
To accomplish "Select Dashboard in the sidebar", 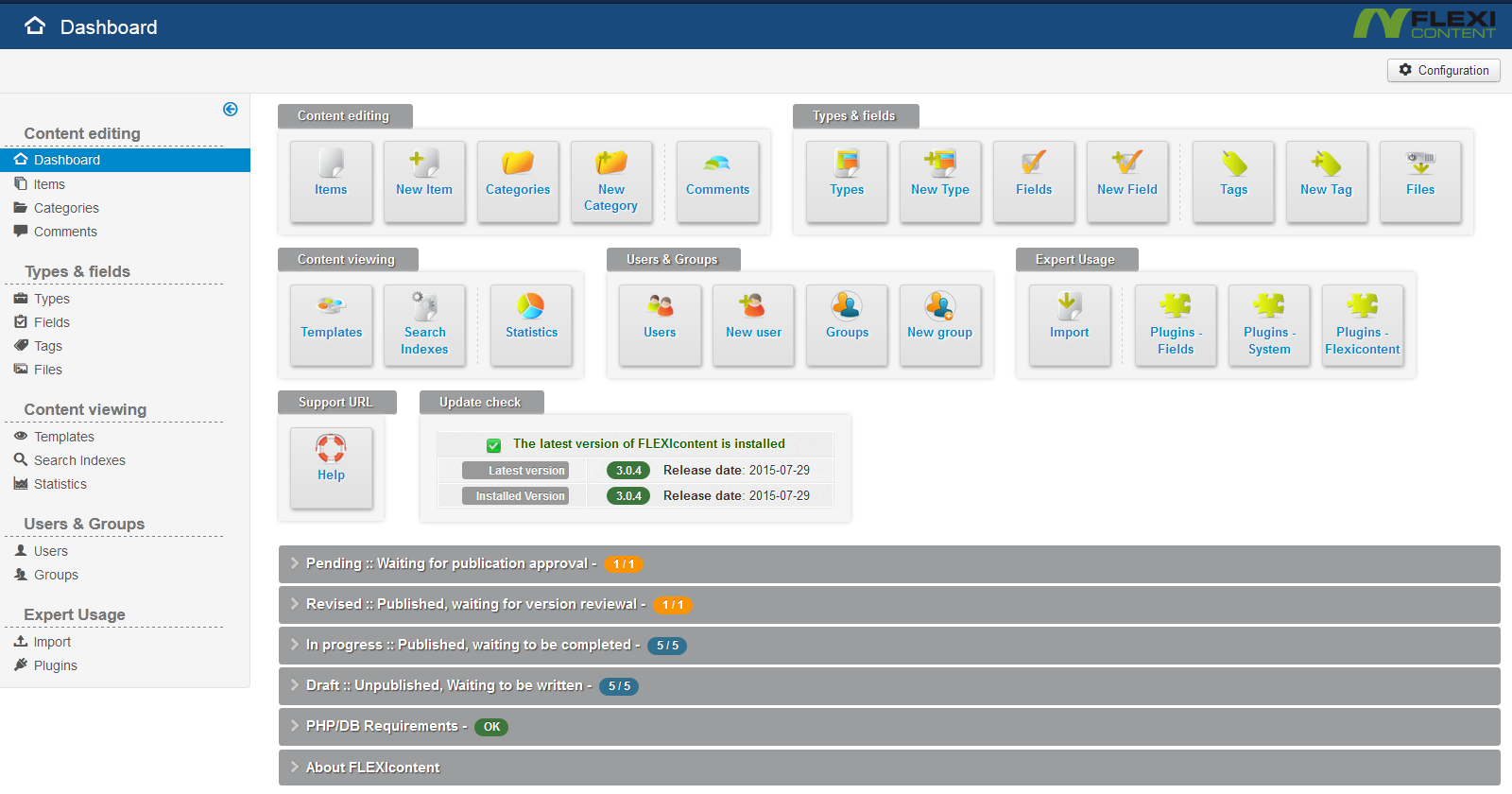I will (125, 160).
